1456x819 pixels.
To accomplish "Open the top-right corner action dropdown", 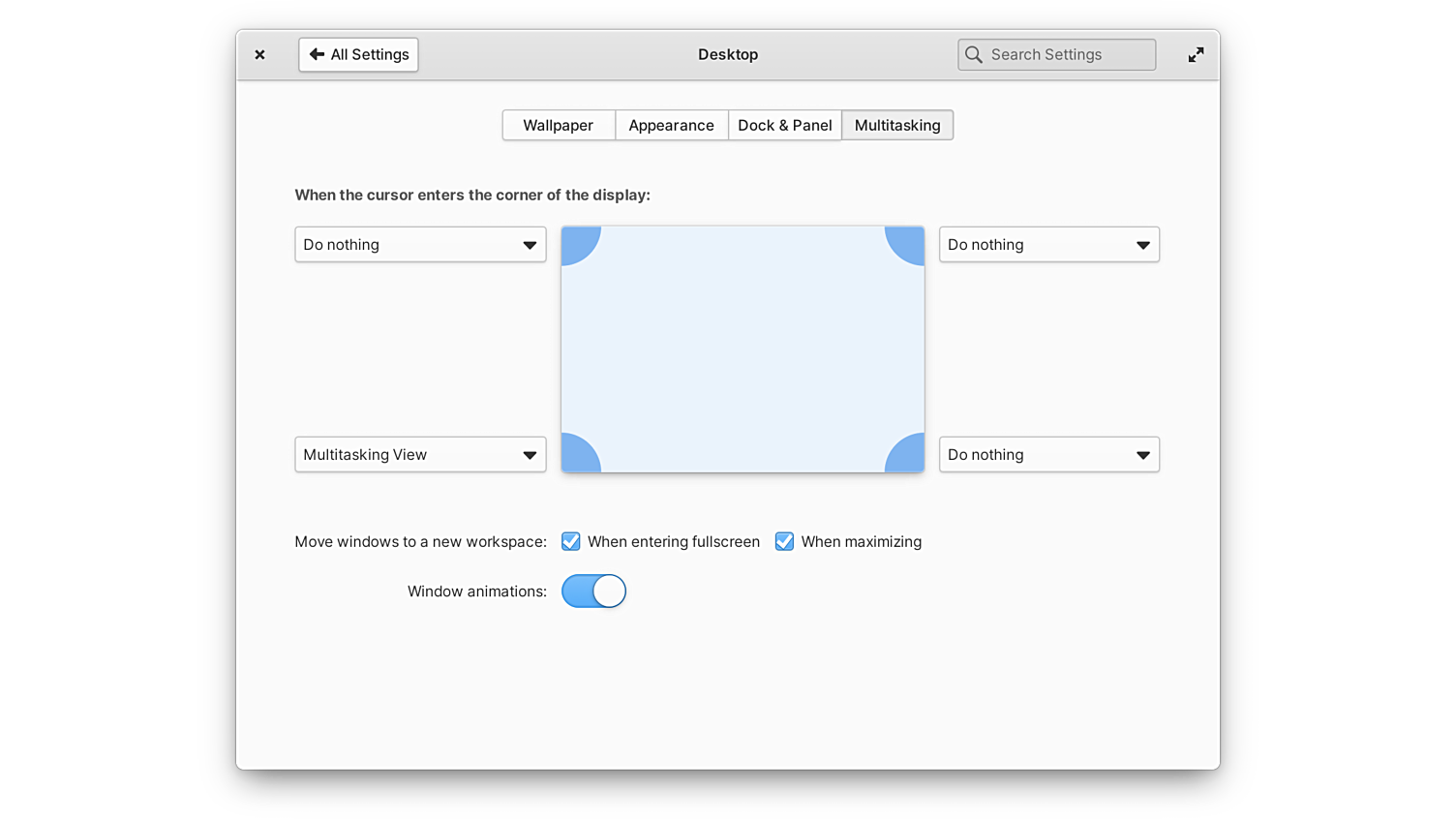I will tap(1048, 245).
